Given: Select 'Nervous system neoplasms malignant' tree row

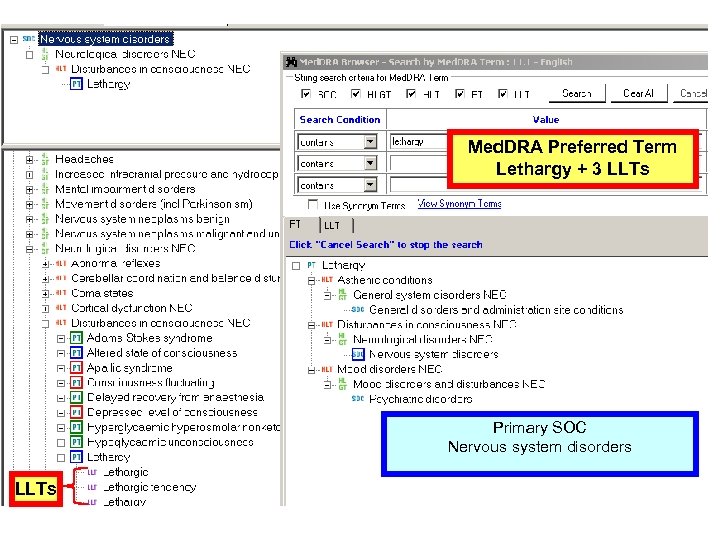Looking at the screenshot, I should (x=167, y=234).
